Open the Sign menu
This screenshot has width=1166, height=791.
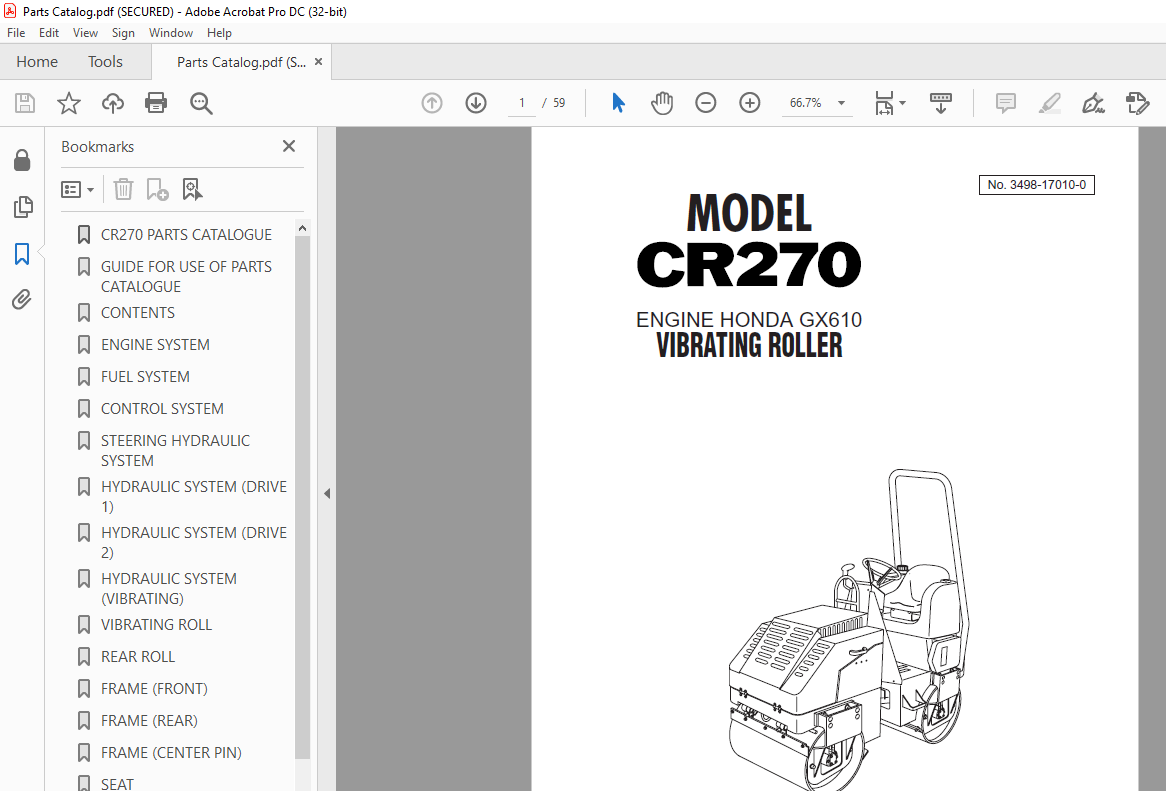coord(123,33)
